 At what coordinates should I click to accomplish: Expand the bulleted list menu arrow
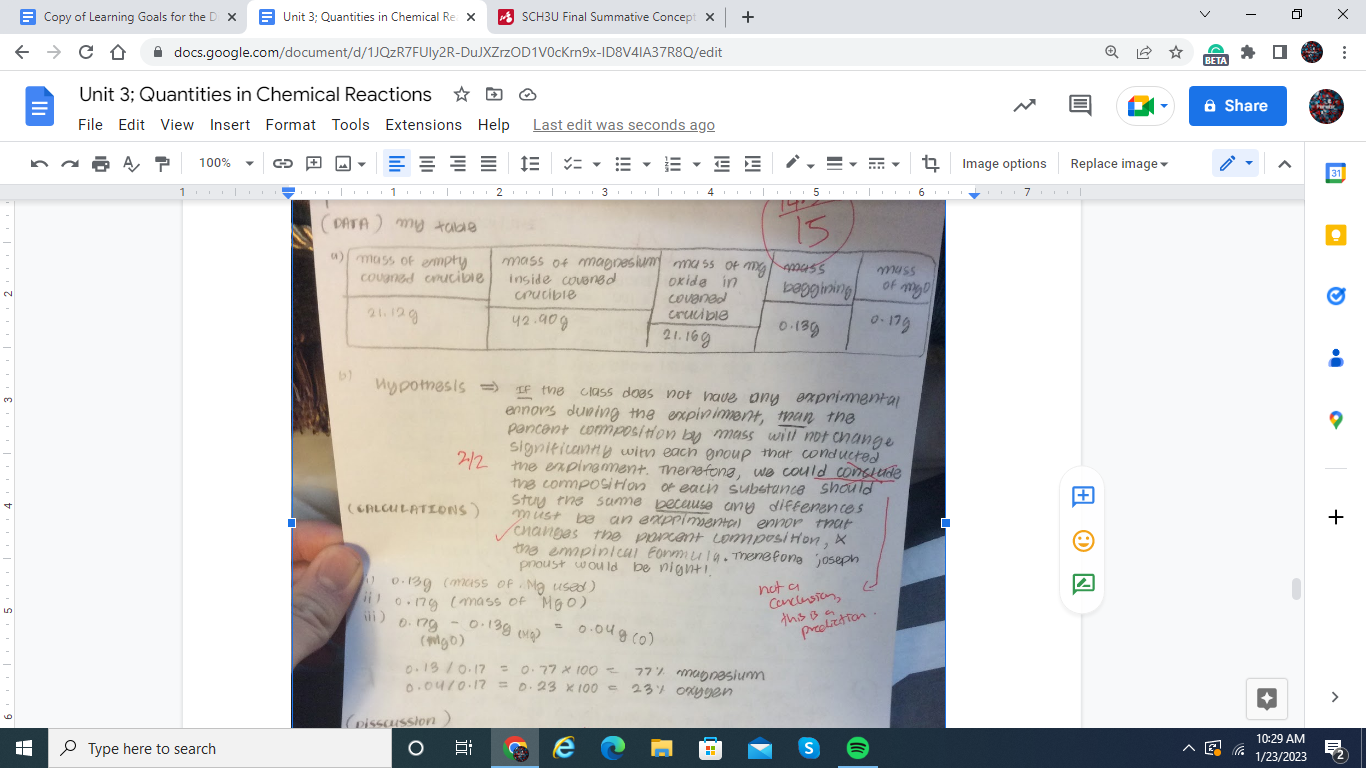646,164
